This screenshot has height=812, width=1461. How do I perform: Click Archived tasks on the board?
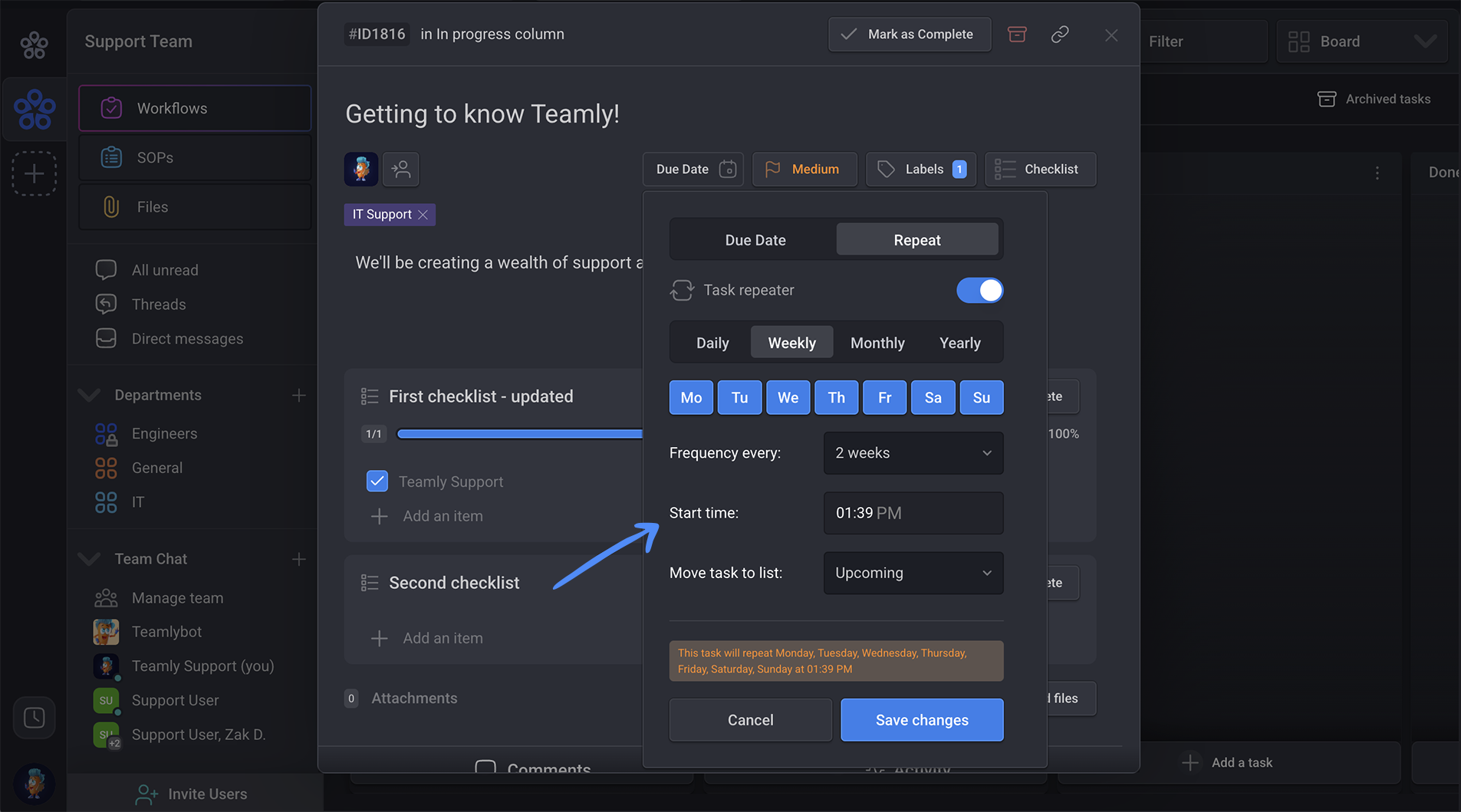point(1374,99)
